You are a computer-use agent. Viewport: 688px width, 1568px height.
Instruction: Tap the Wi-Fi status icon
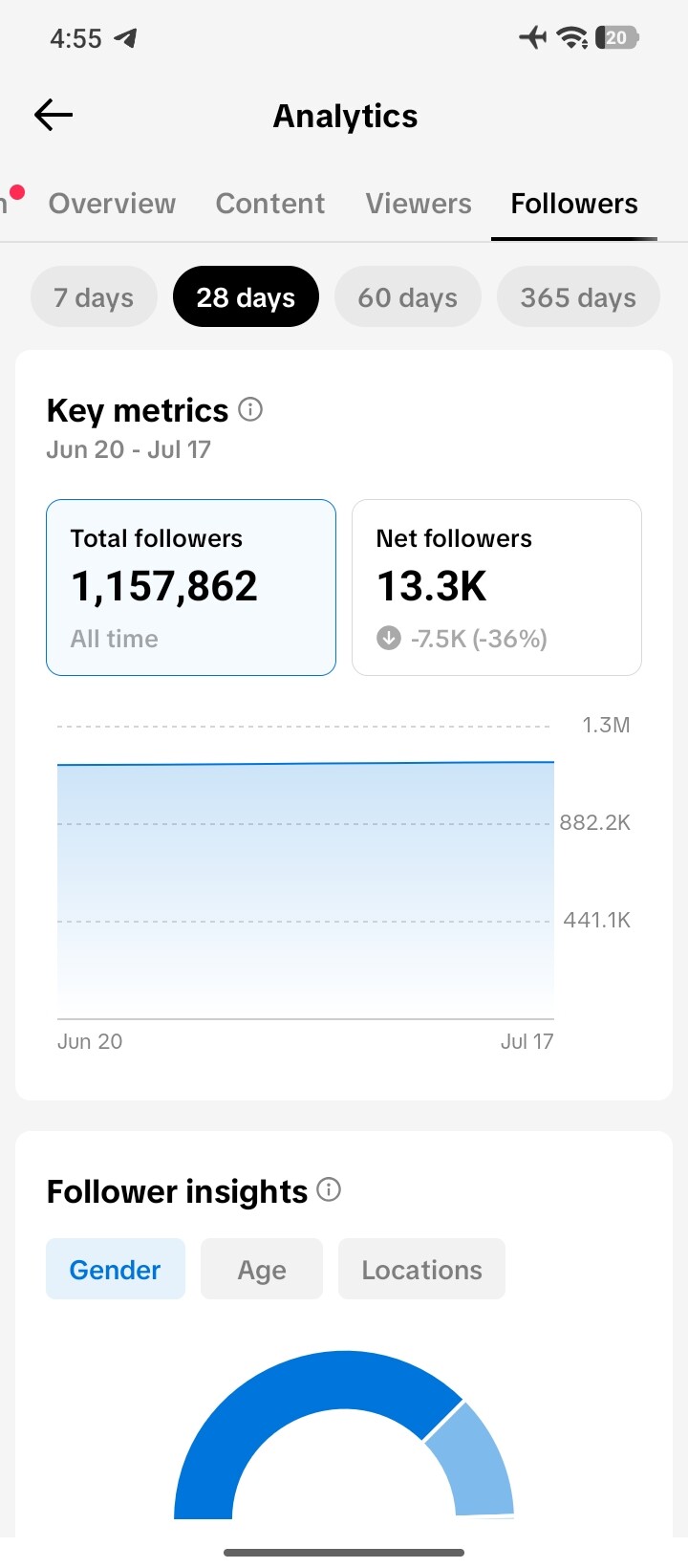(571, 38)
